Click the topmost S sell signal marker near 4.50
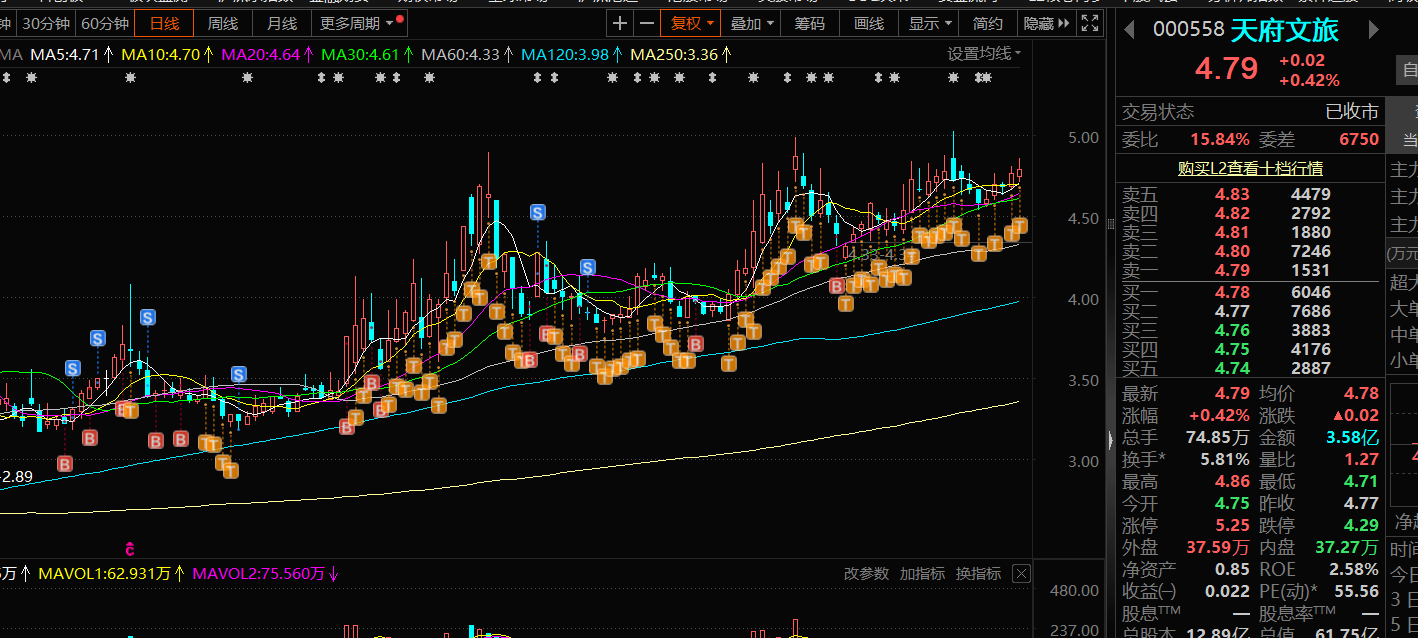The height and width of the screenshot is (638, 1418). point(538,212)
